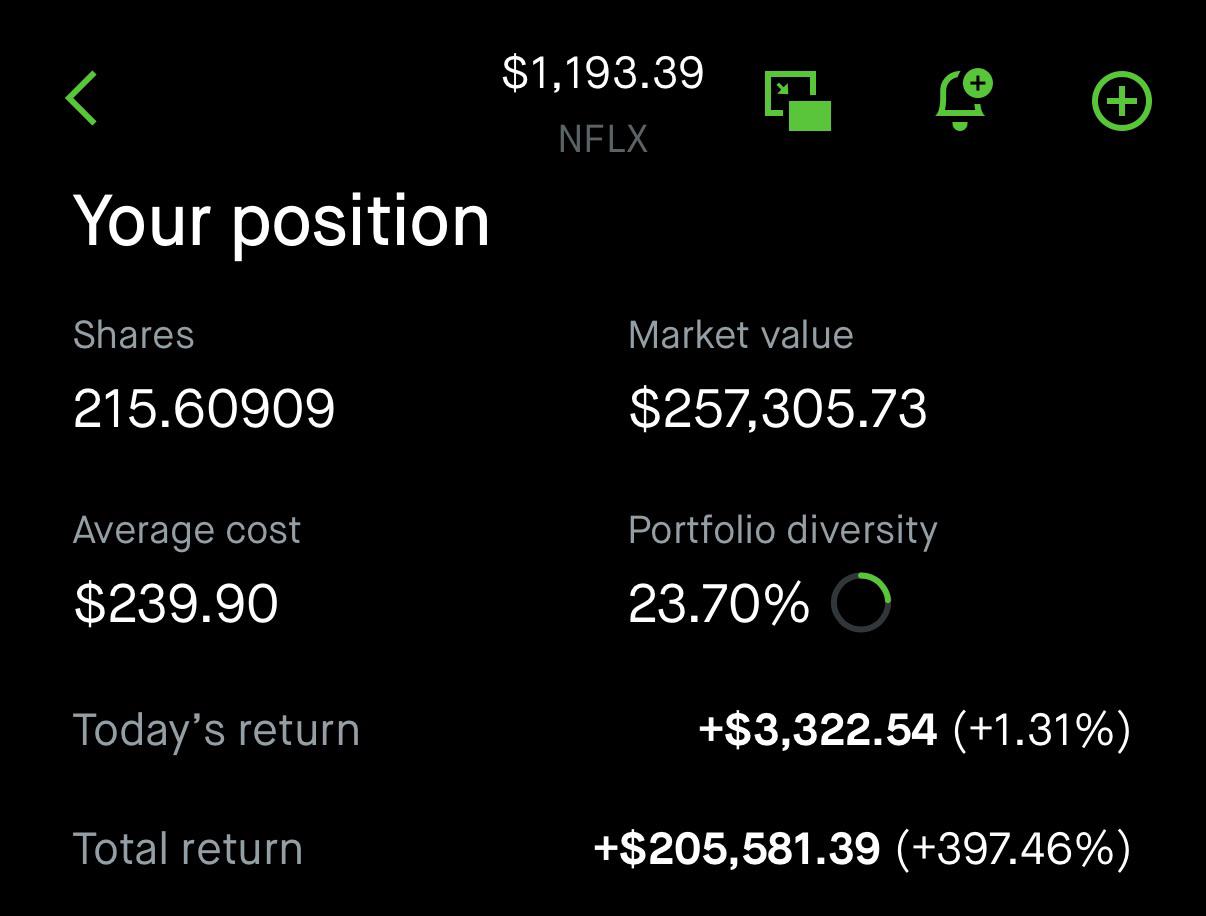The width and height of the screenshot is (1206, 916).
Task: Tap the plus circle to add to list
Action: click(1121, 102)
